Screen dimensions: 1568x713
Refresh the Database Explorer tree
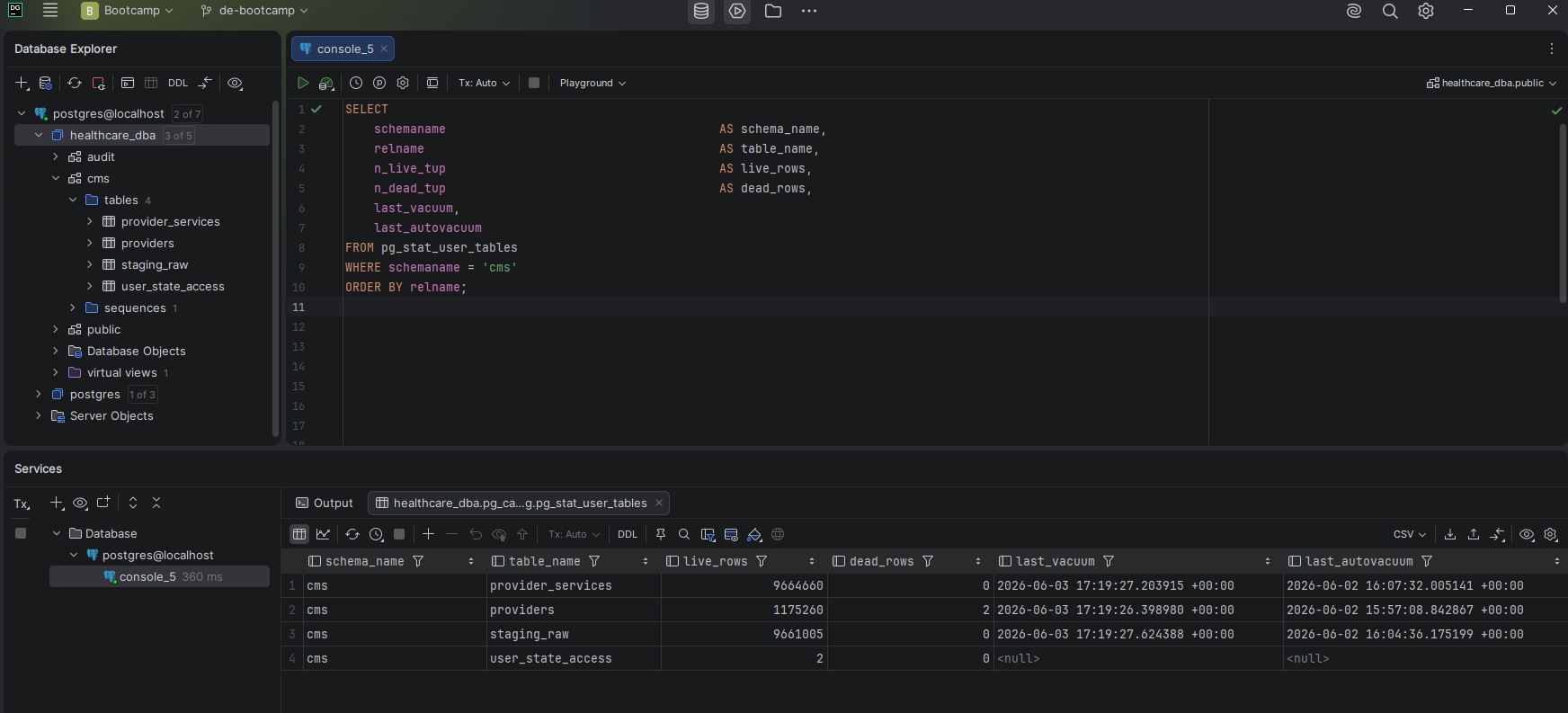tap(75, 83)
